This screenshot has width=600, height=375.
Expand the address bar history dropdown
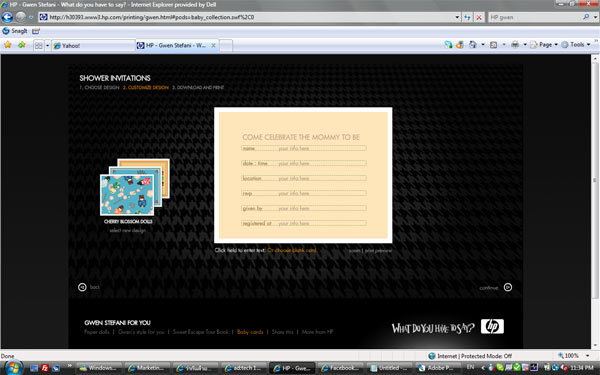(x=457, y=17)
